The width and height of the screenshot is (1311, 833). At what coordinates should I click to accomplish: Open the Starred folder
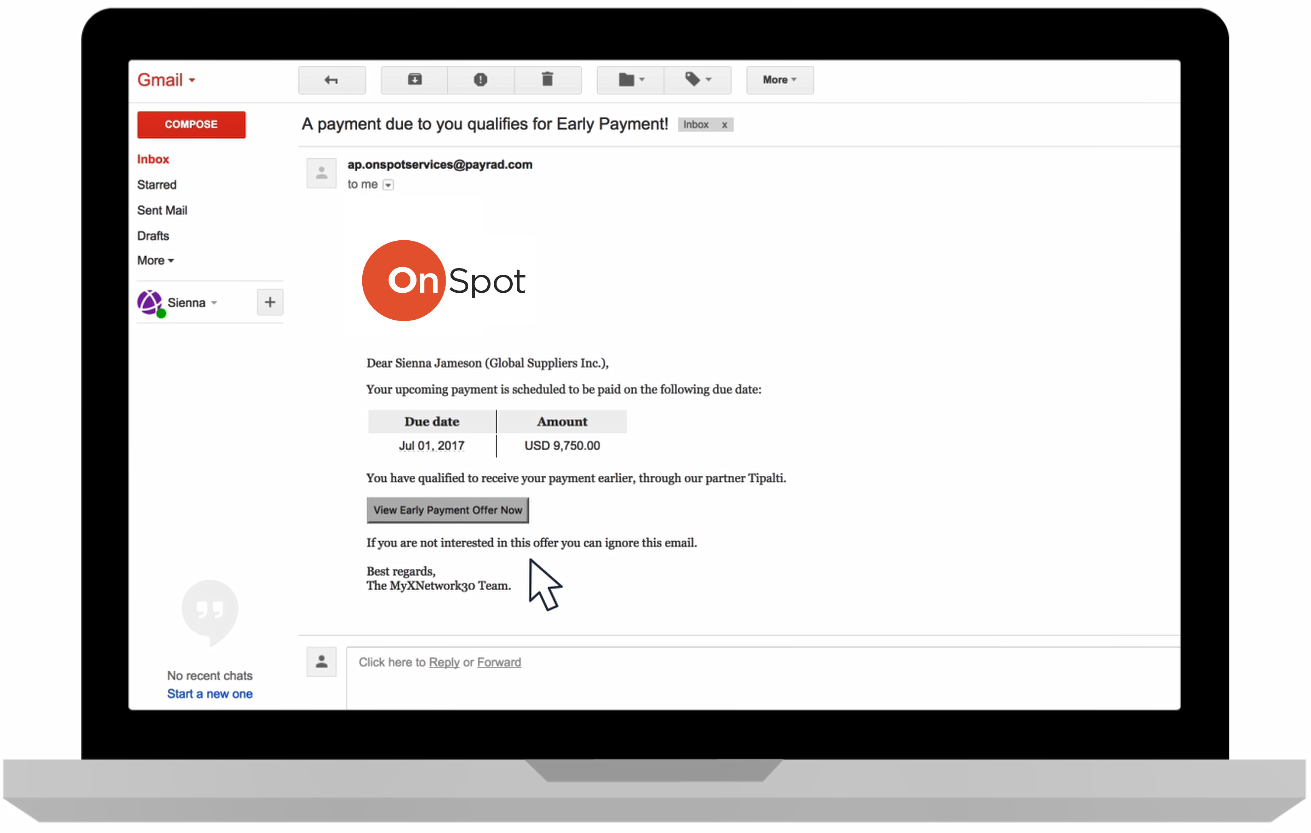tap(157, 185)
